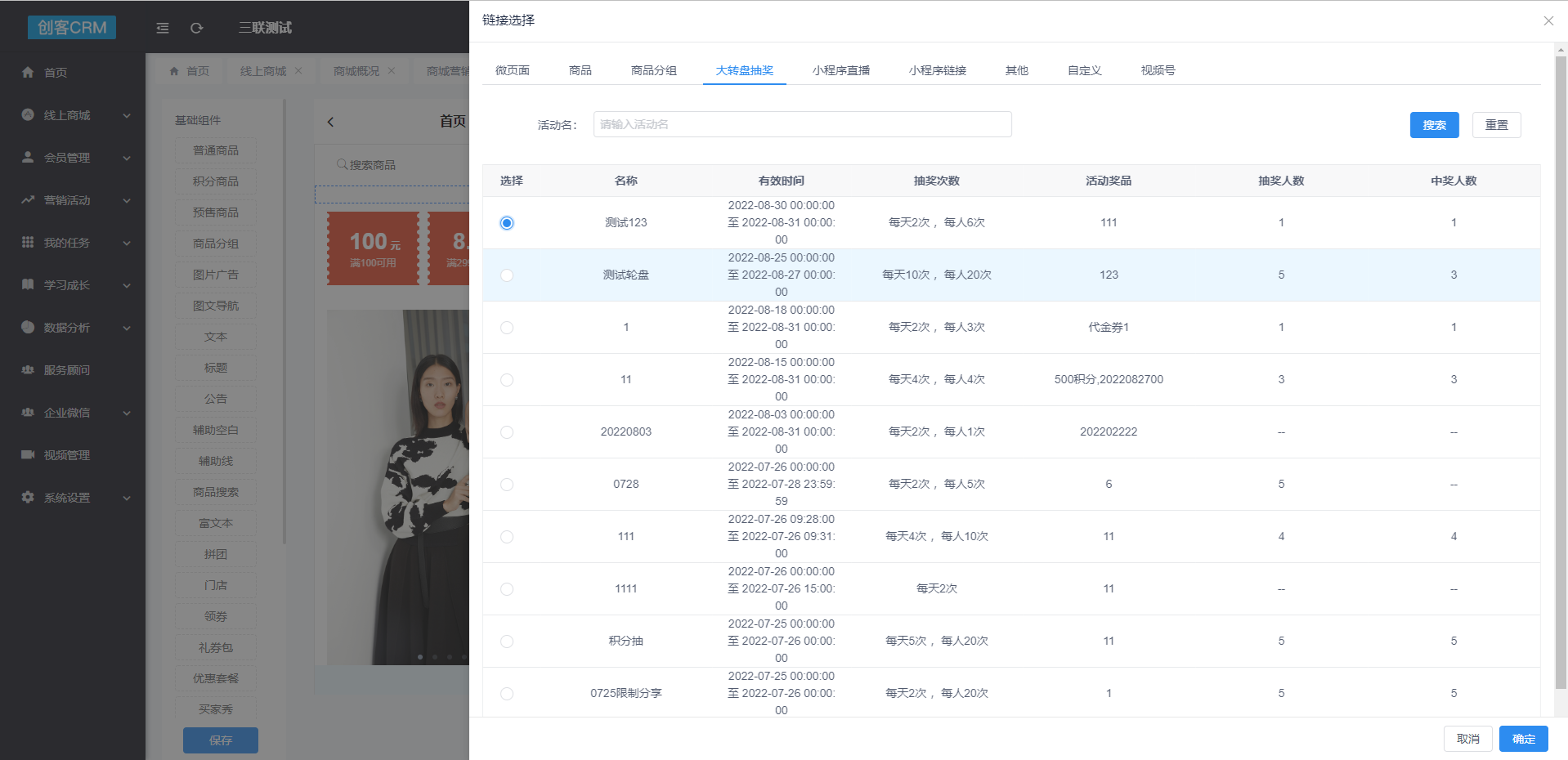Select the radio button for 0728
1568x760 pixels.
coord(507,485)
